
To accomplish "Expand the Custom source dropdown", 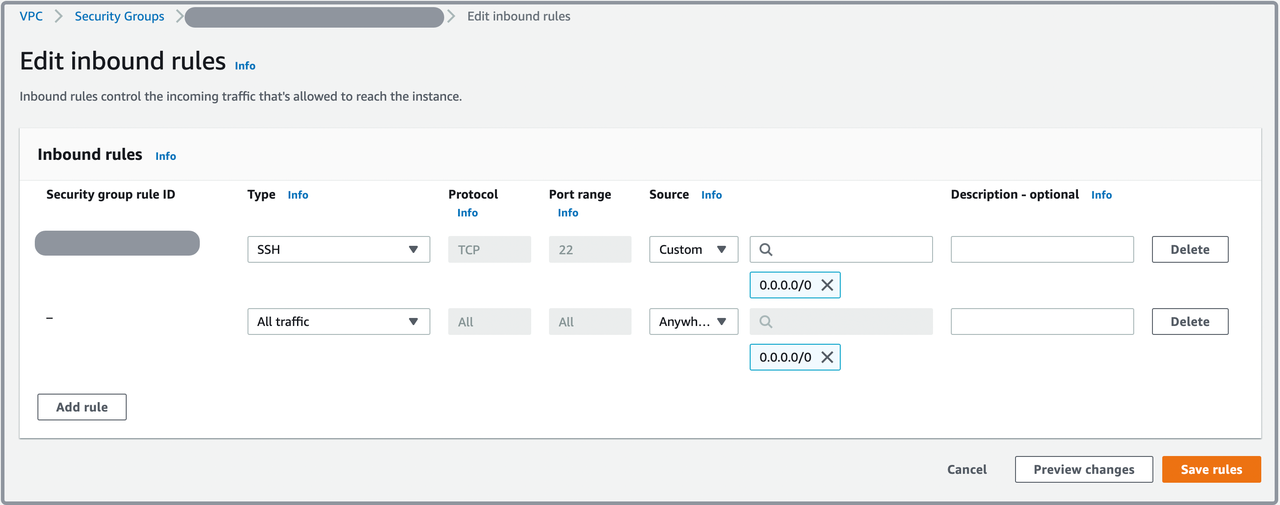I will click(x=693, y=250).
